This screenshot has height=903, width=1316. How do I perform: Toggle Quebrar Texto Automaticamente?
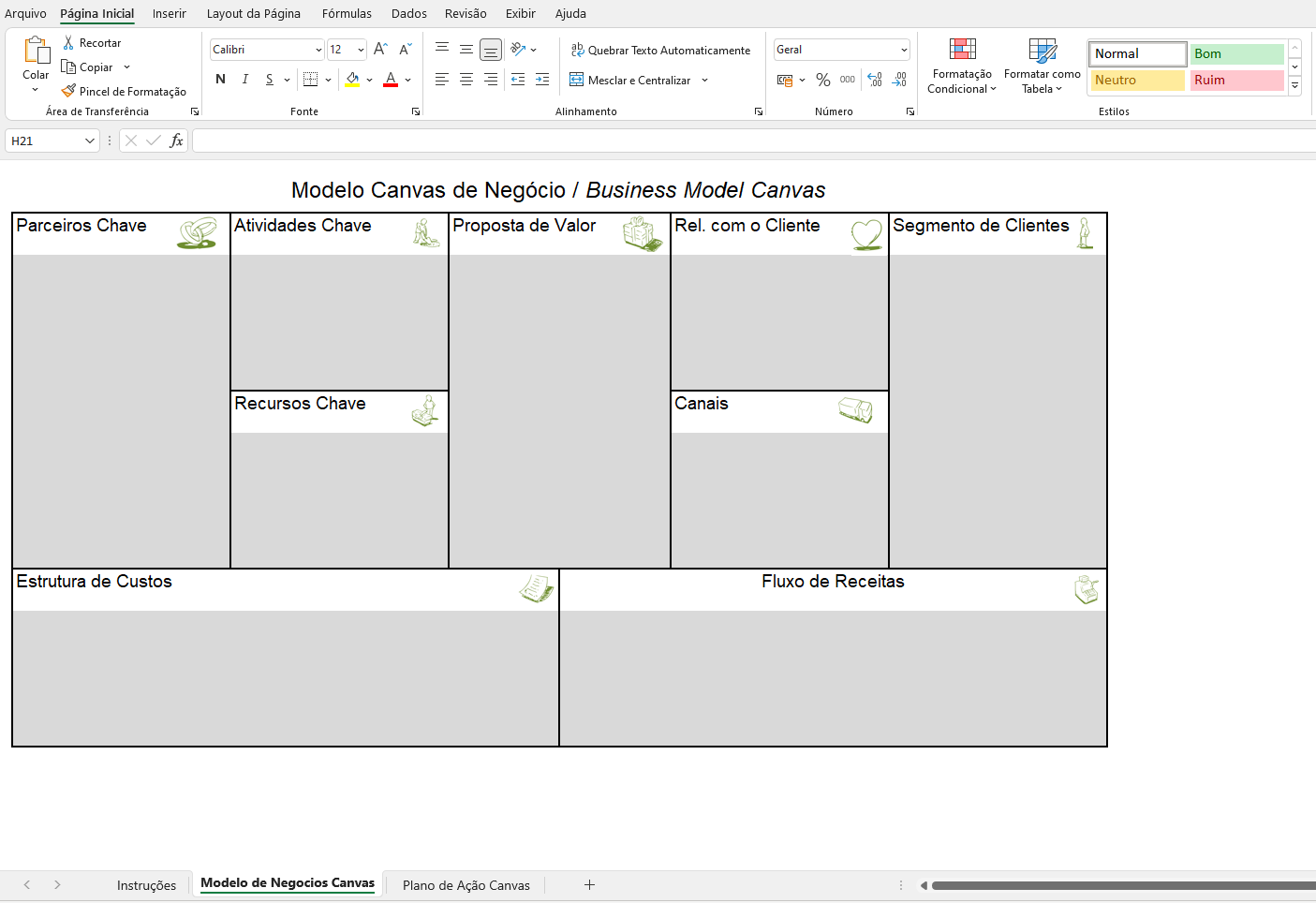click(660, 51)
